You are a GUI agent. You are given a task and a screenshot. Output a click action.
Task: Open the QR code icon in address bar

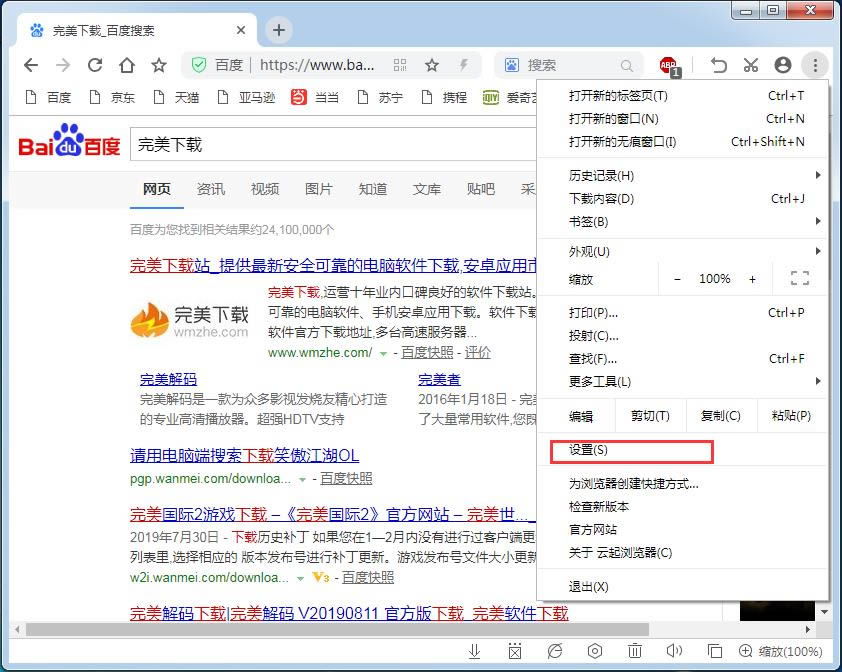[x=400, y=65]
